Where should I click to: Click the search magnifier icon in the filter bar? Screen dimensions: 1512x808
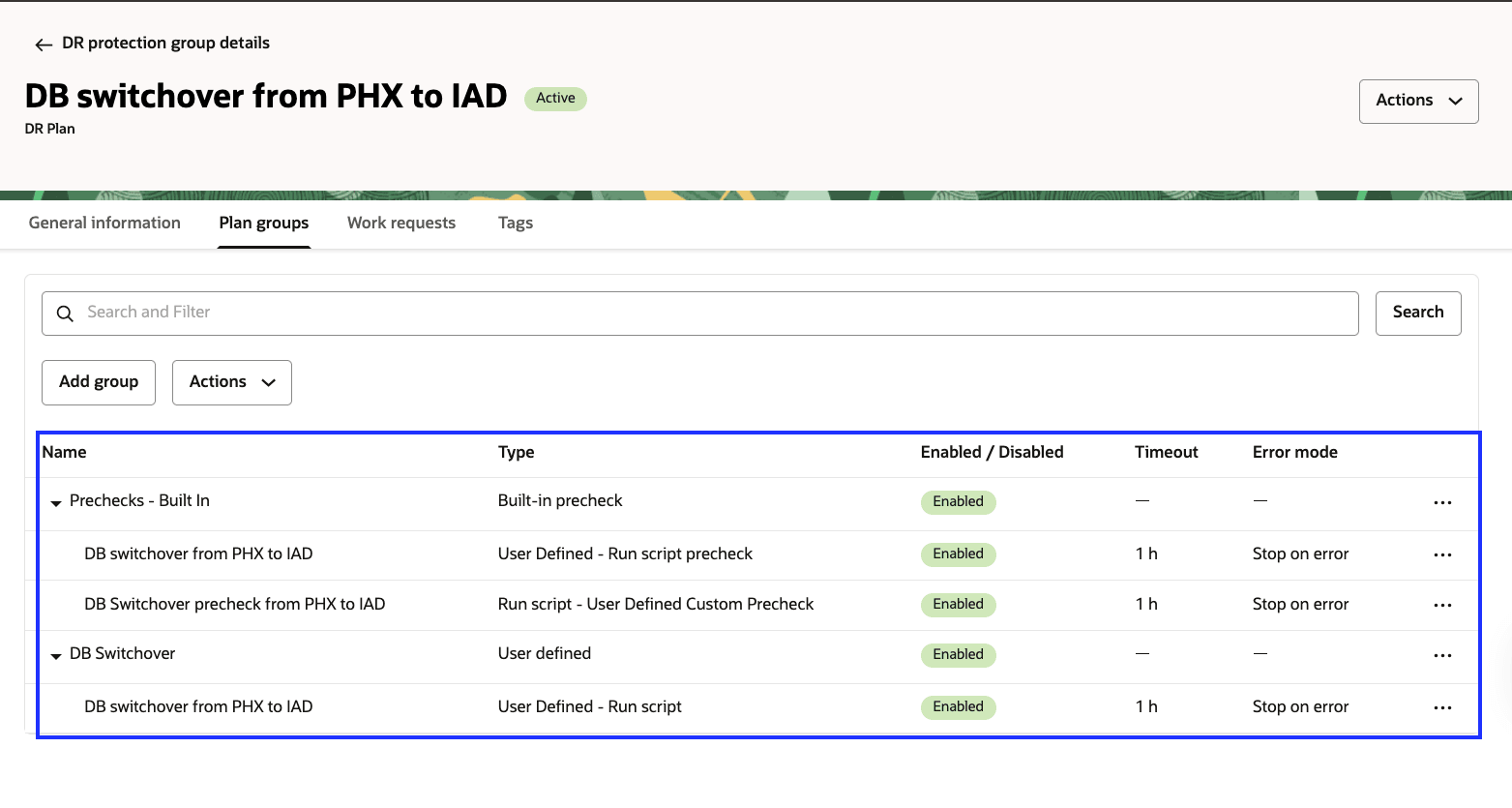(x=64, y=314)
